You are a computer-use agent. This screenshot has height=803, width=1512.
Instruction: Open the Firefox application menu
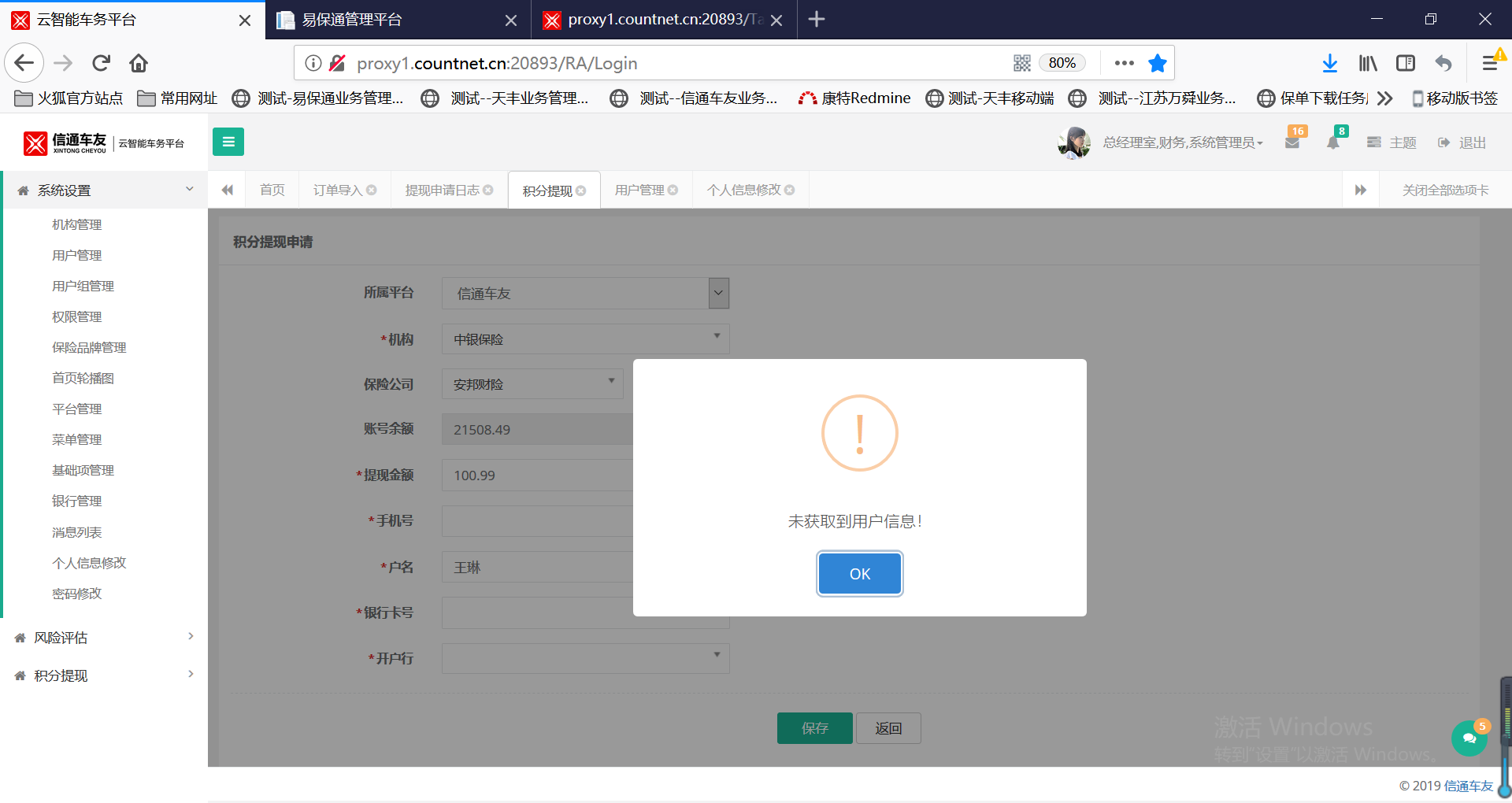tap(1490, 63)
